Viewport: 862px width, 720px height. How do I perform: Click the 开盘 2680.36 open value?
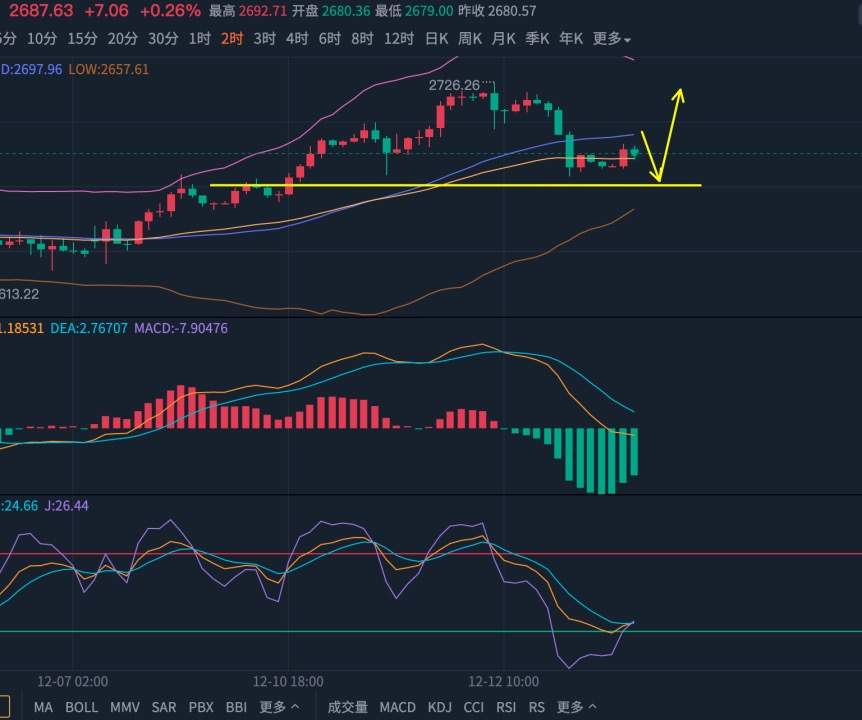(331, 10)
